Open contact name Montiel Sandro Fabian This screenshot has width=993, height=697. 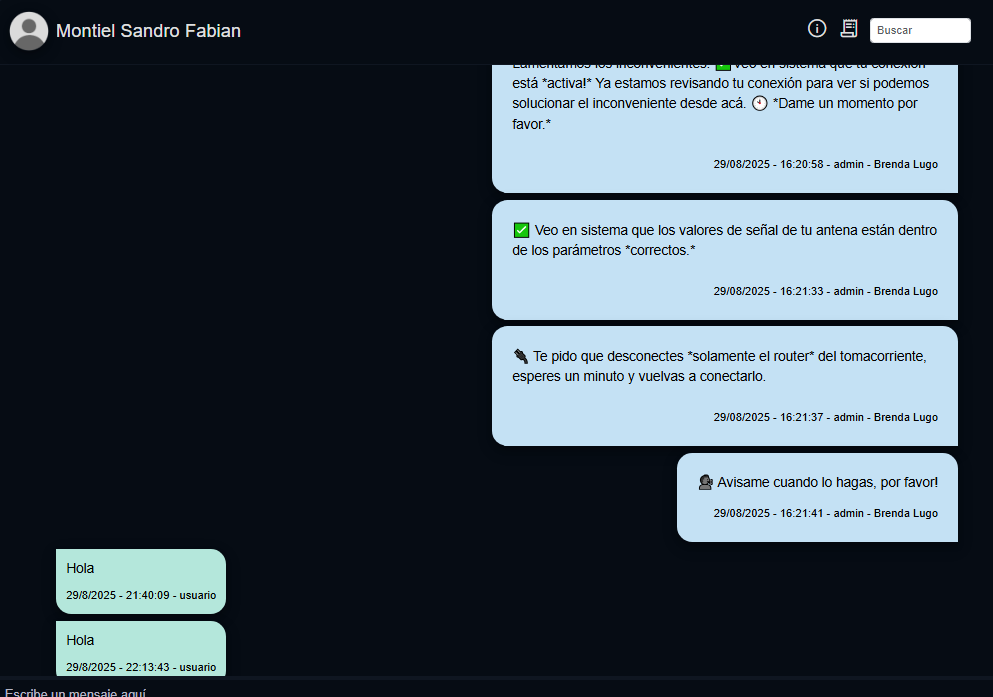[x=148, y=31]
